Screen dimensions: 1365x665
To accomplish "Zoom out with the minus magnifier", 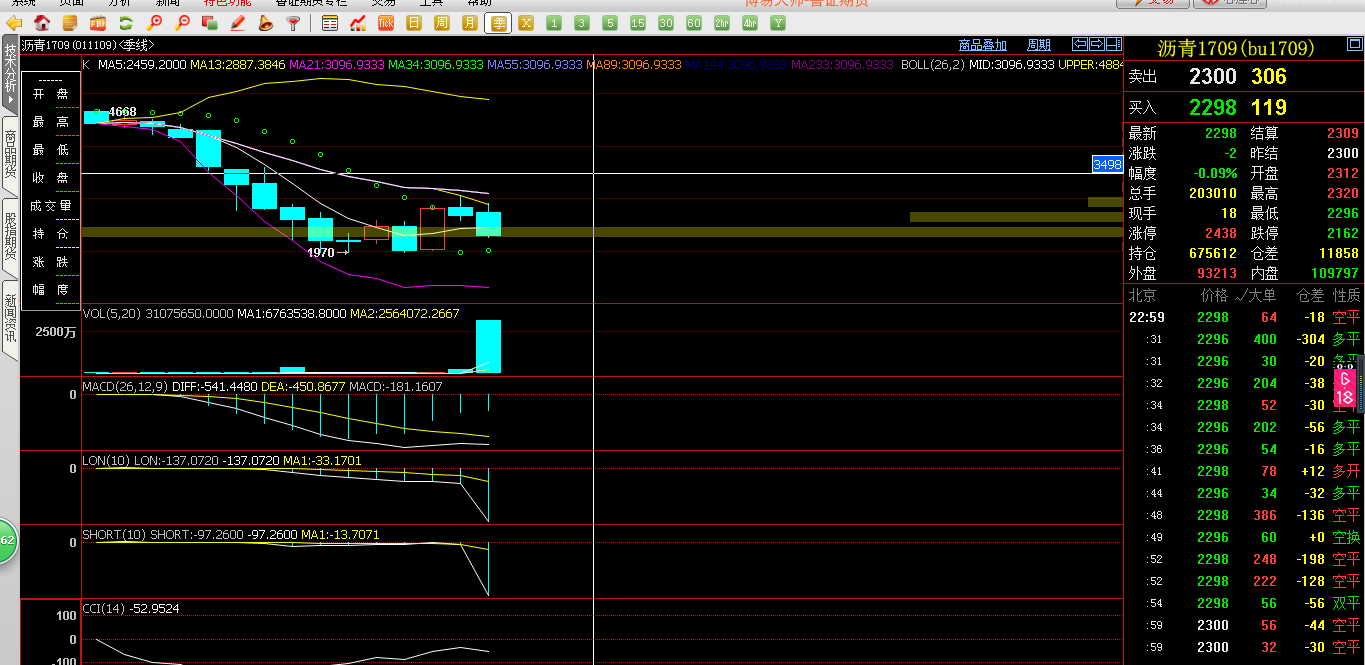I will point(183,22).
